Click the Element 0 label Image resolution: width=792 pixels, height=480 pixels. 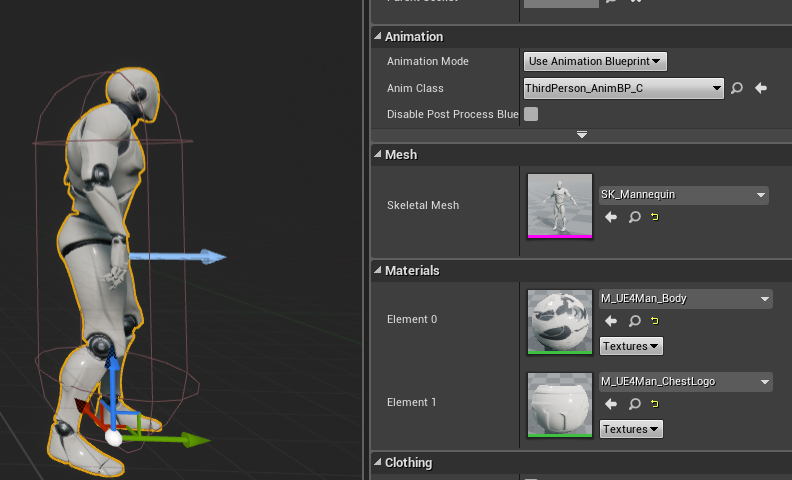click(x=412, y=319)
